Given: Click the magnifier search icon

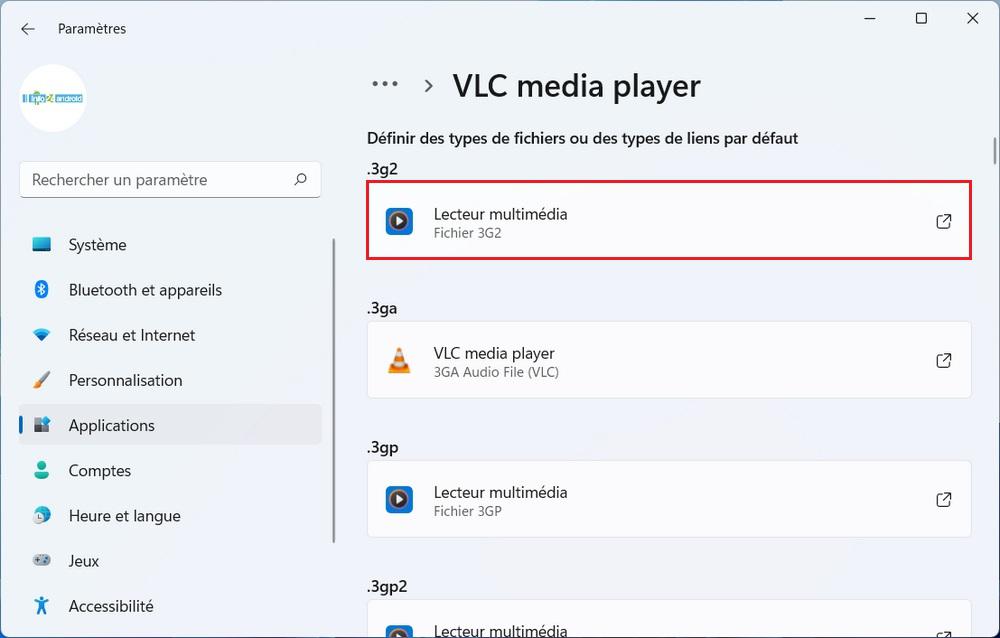Looking at the screenshot, I should coord(300,180).
